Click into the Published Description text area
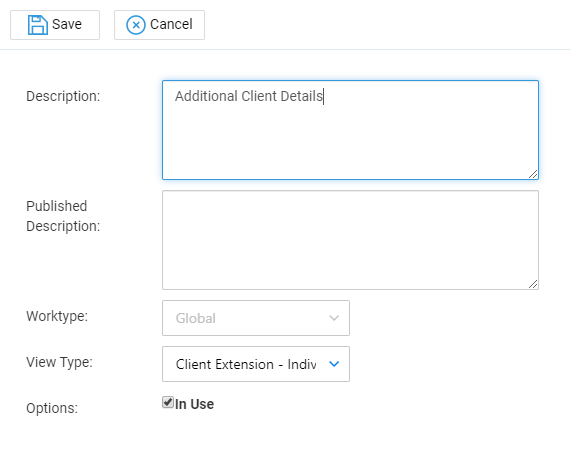This screenshot has height=463, width=570. point(350,240)
